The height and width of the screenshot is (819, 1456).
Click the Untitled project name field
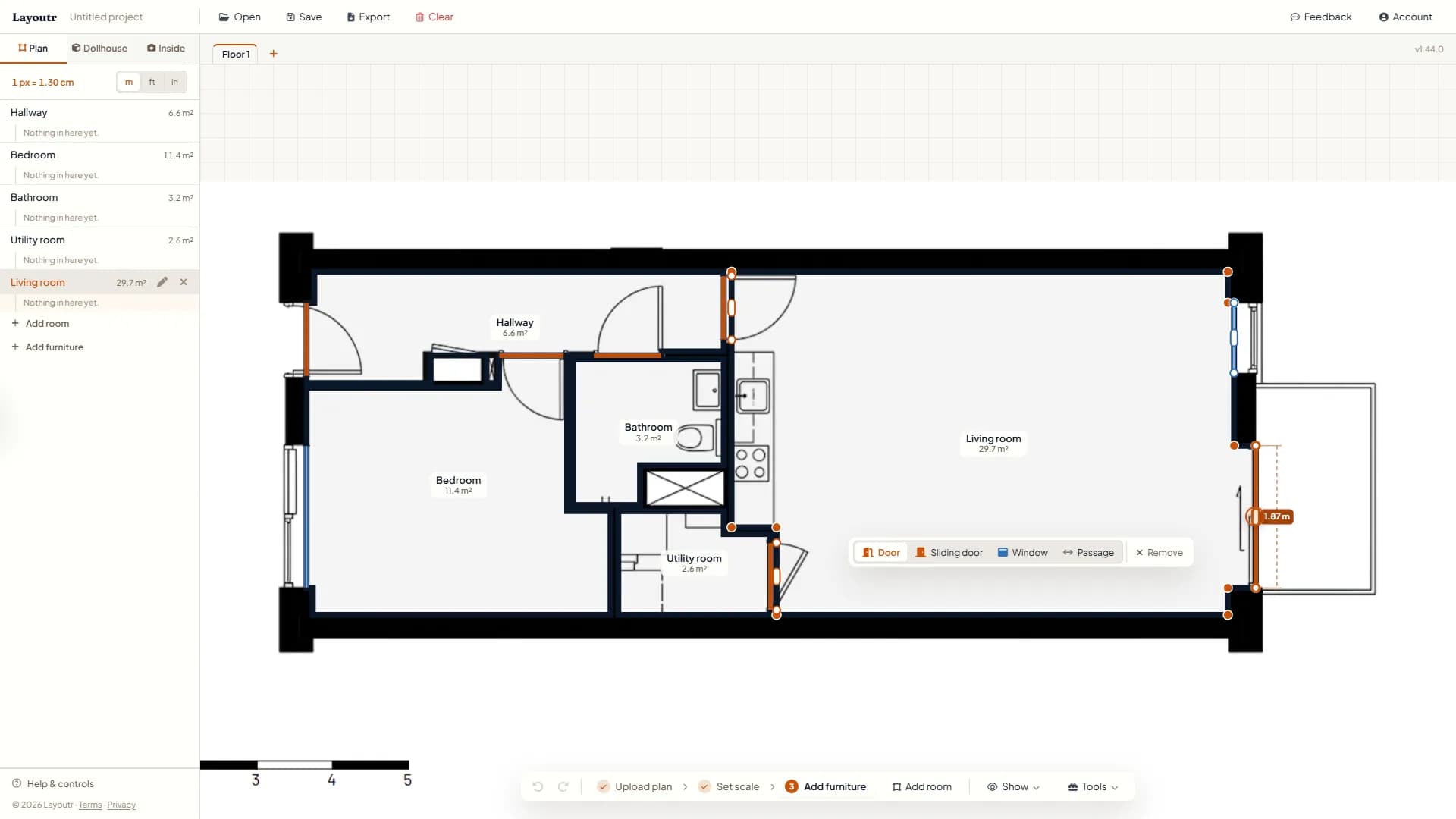(x=106, y=17)
